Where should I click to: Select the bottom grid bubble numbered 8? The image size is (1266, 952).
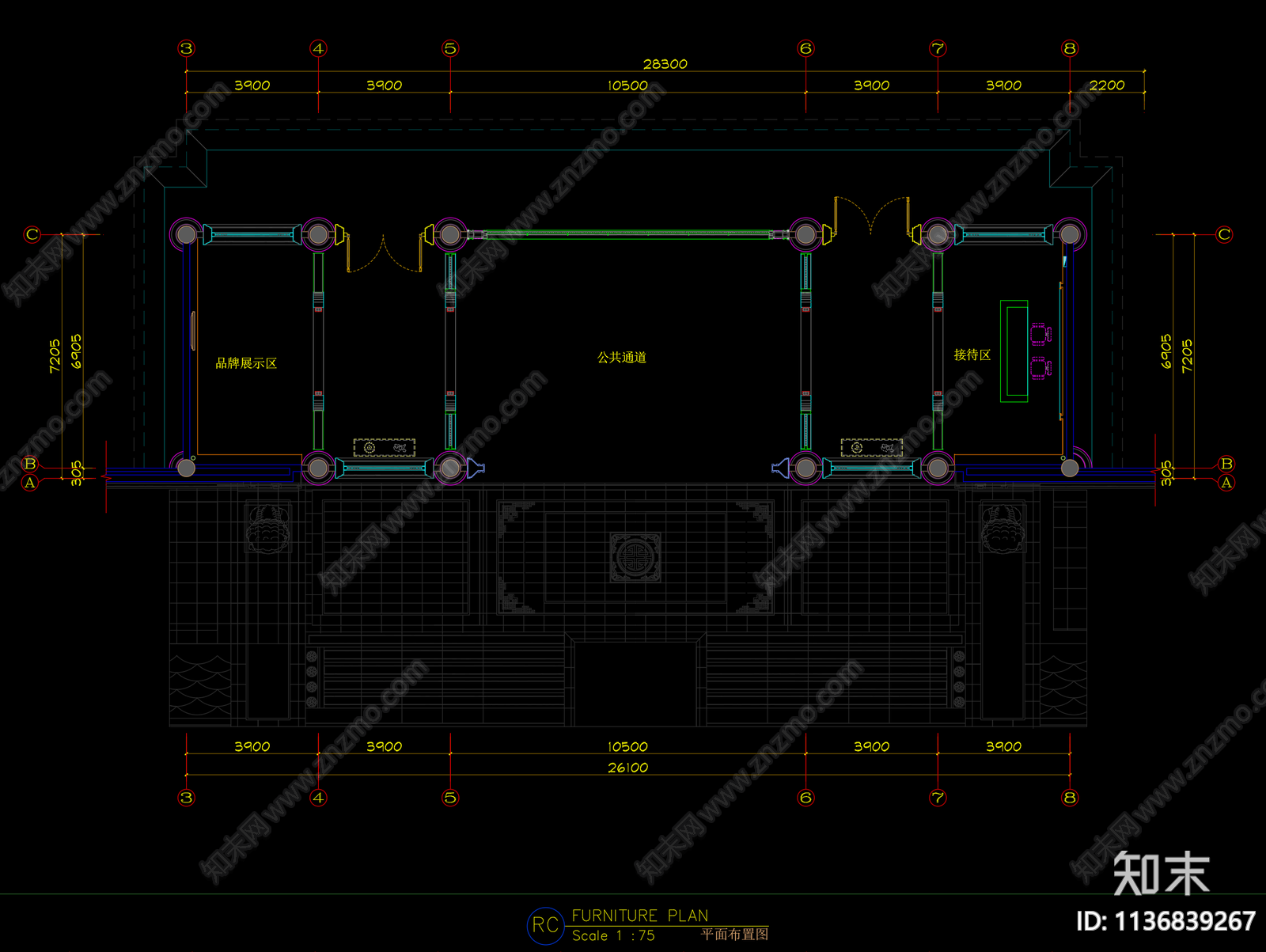[1070, 798]
